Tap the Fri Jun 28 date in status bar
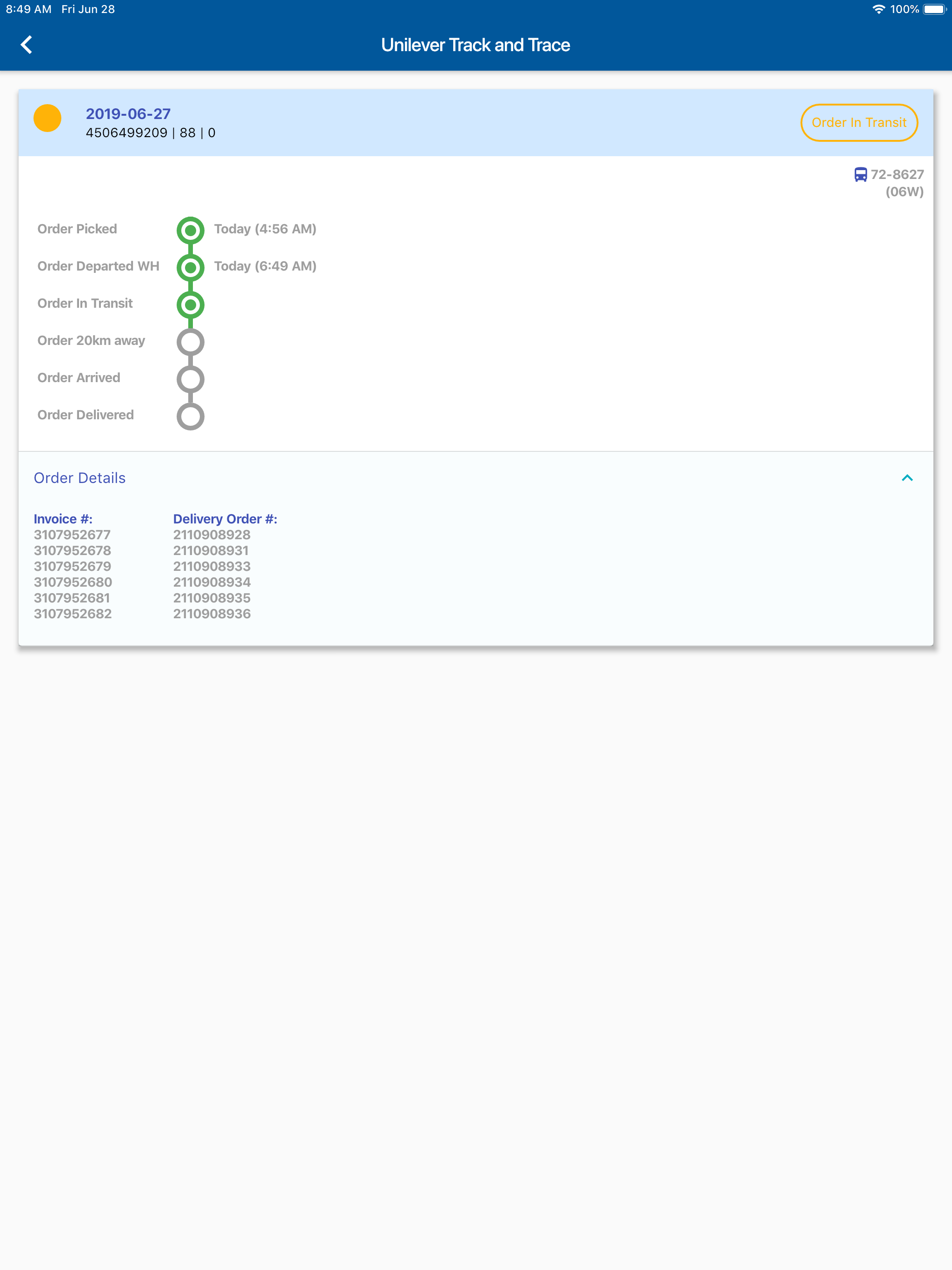 [88, 9]
